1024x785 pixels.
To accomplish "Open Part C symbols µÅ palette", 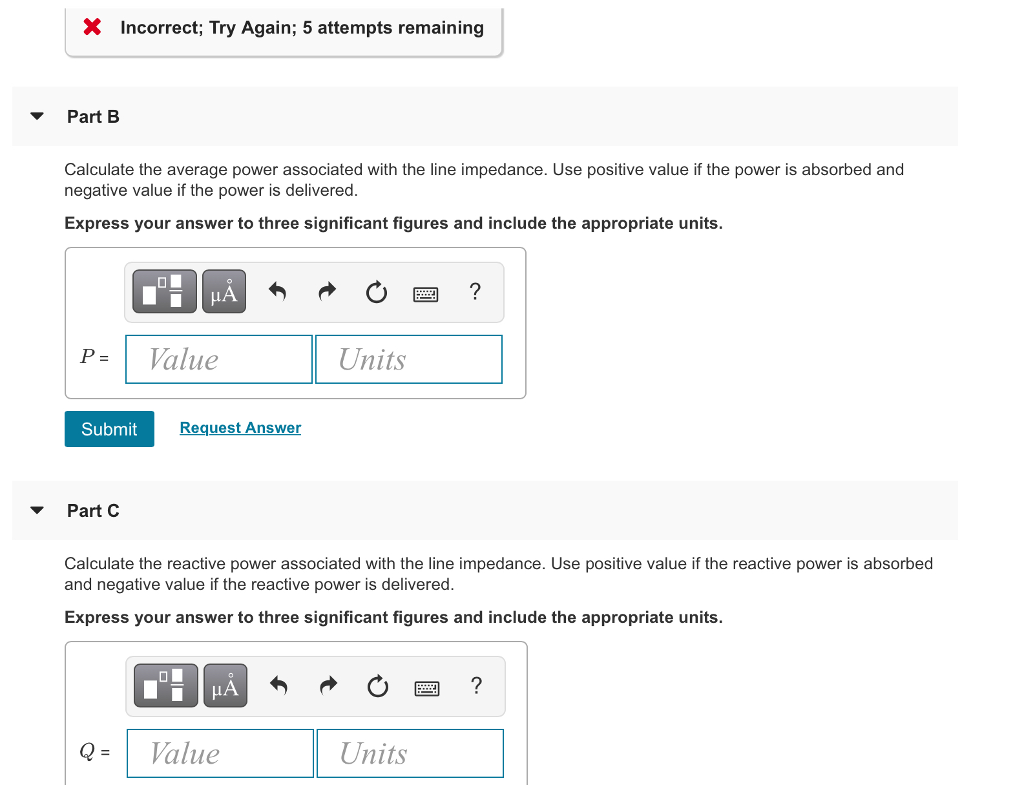I will pyautogui.click(x=225, y=686).
